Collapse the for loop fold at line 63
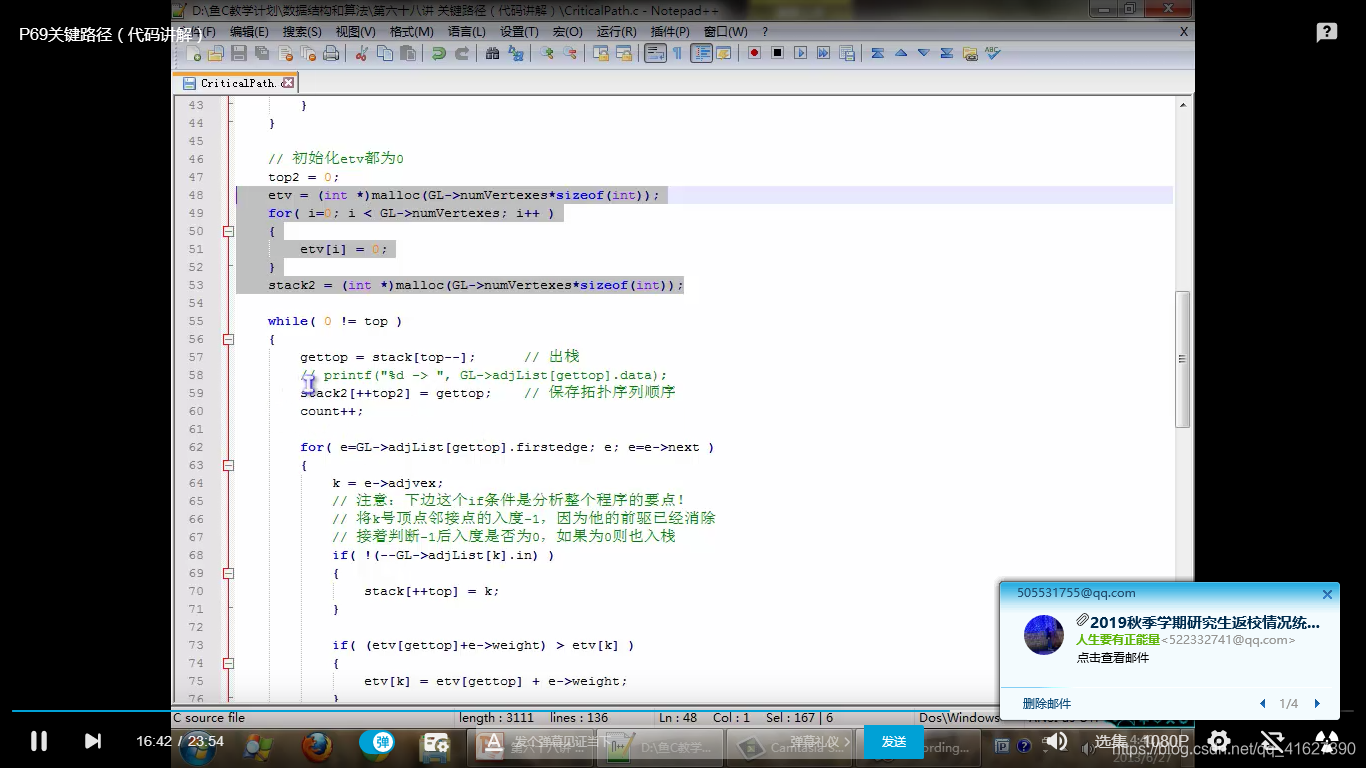Viewport: 1366px width, 768px height. [x=228, y=465]
